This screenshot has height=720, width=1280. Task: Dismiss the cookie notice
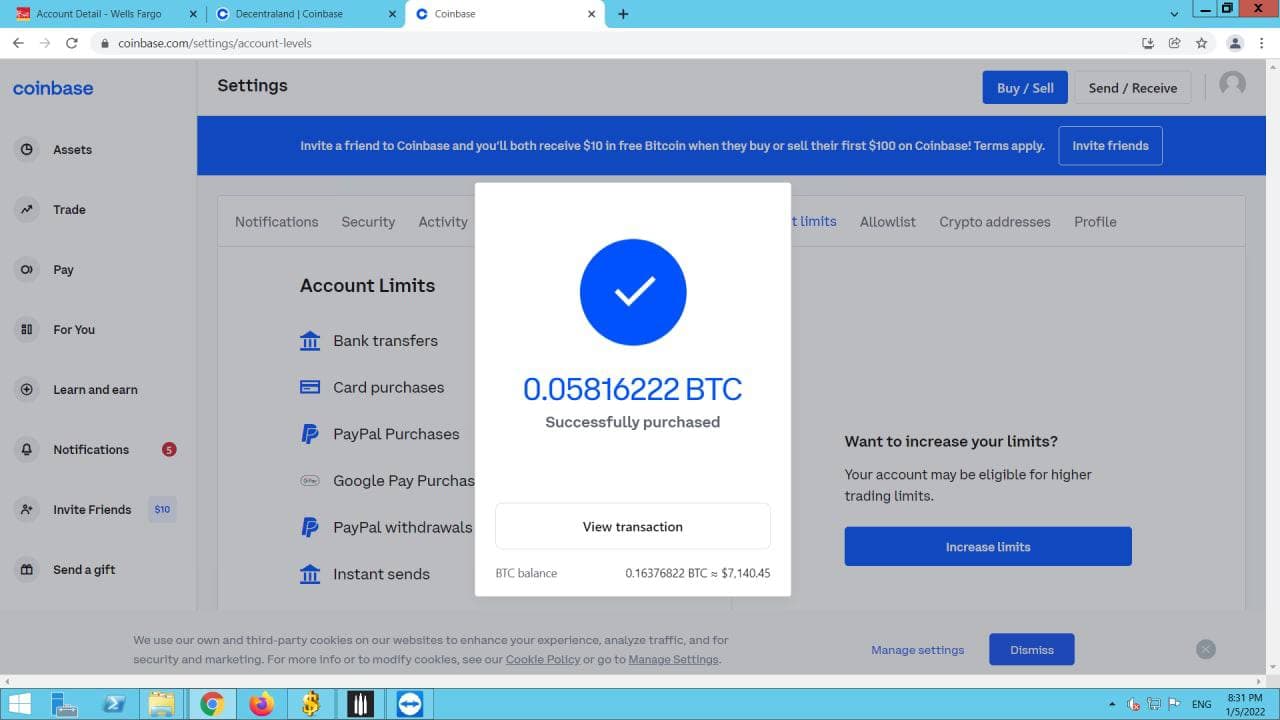1032,650
